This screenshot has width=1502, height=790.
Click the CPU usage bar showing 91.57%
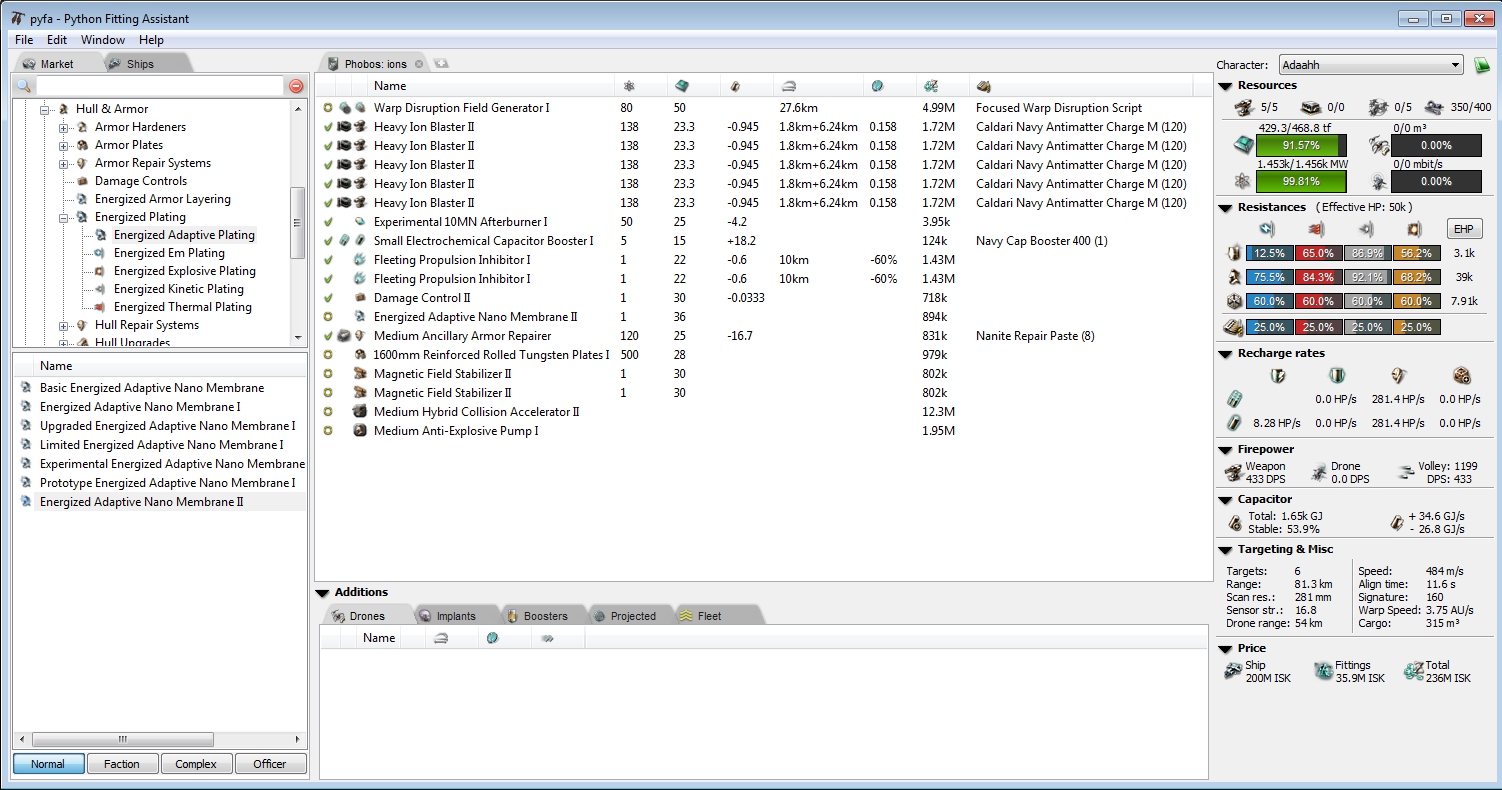click(x=1303, y=145)
